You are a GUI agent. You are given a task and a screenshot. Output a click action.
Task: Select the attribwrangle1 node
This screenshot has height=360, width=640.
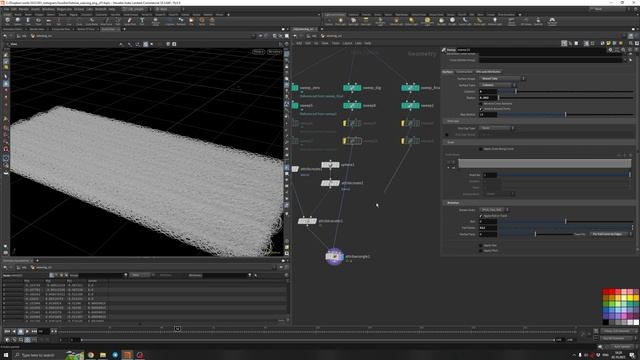pos(334,257)
